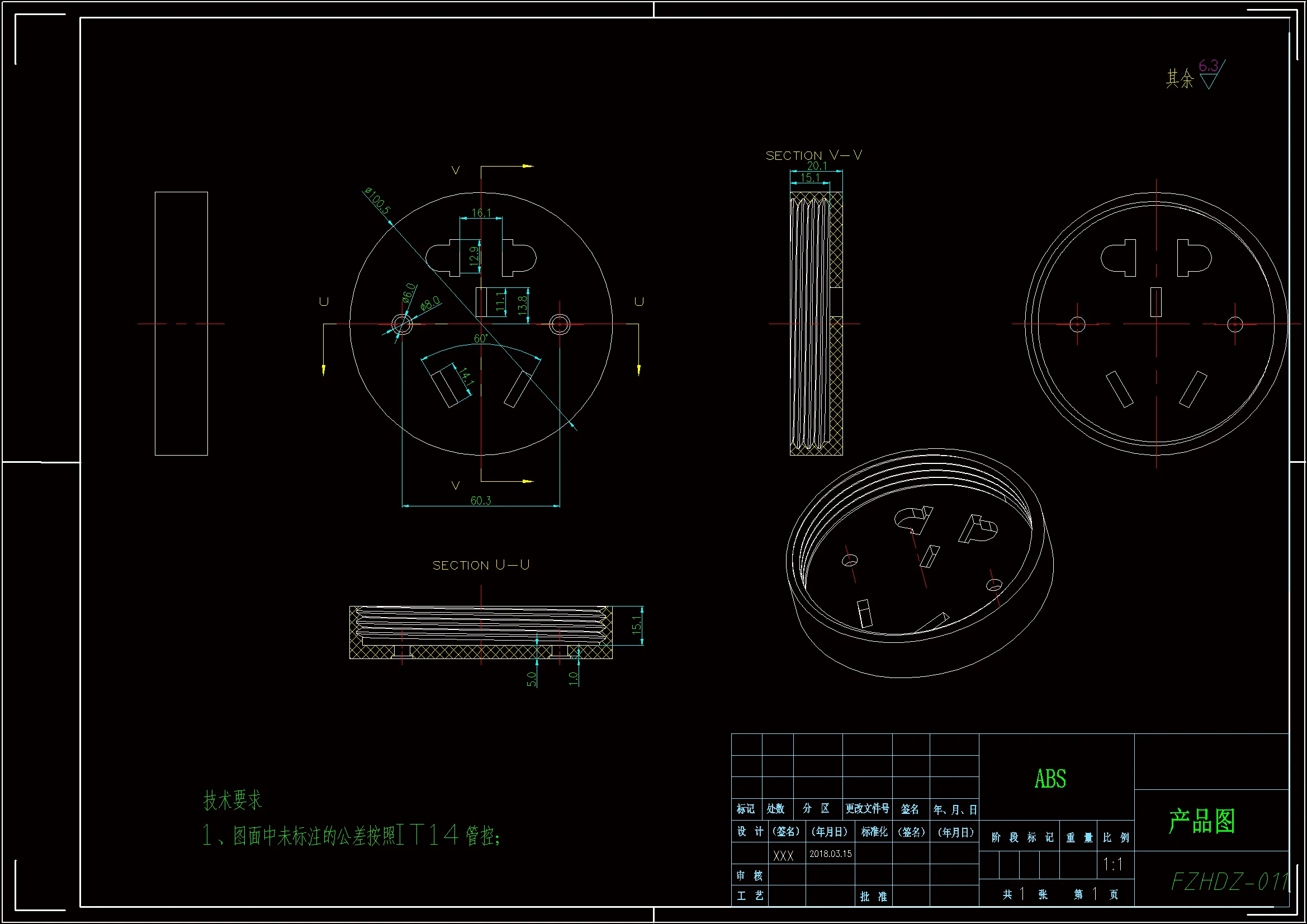The width and height of the screenshot is (1307, 924).
Task: Select the 20.1 dimension in section V-V
Action: pos(817,165)
